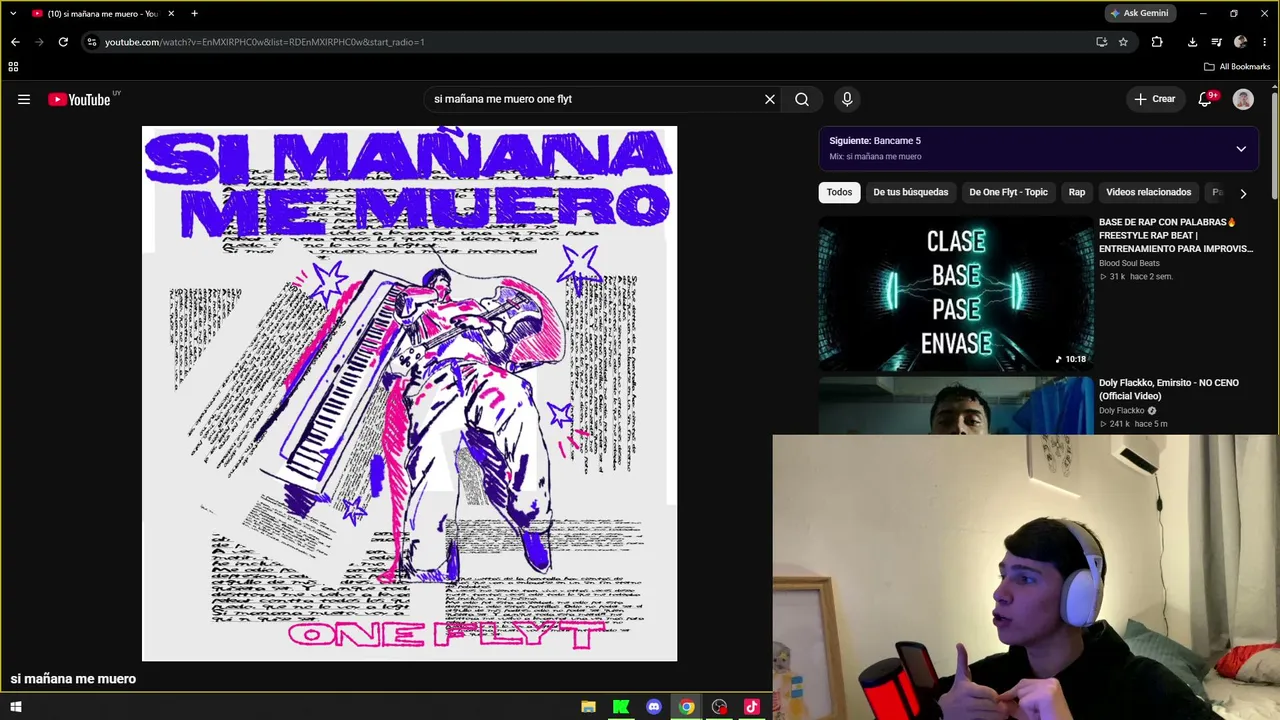Show more filter chips with right arrow
Screen dimensions: 1280x720
coord(1243,193)
